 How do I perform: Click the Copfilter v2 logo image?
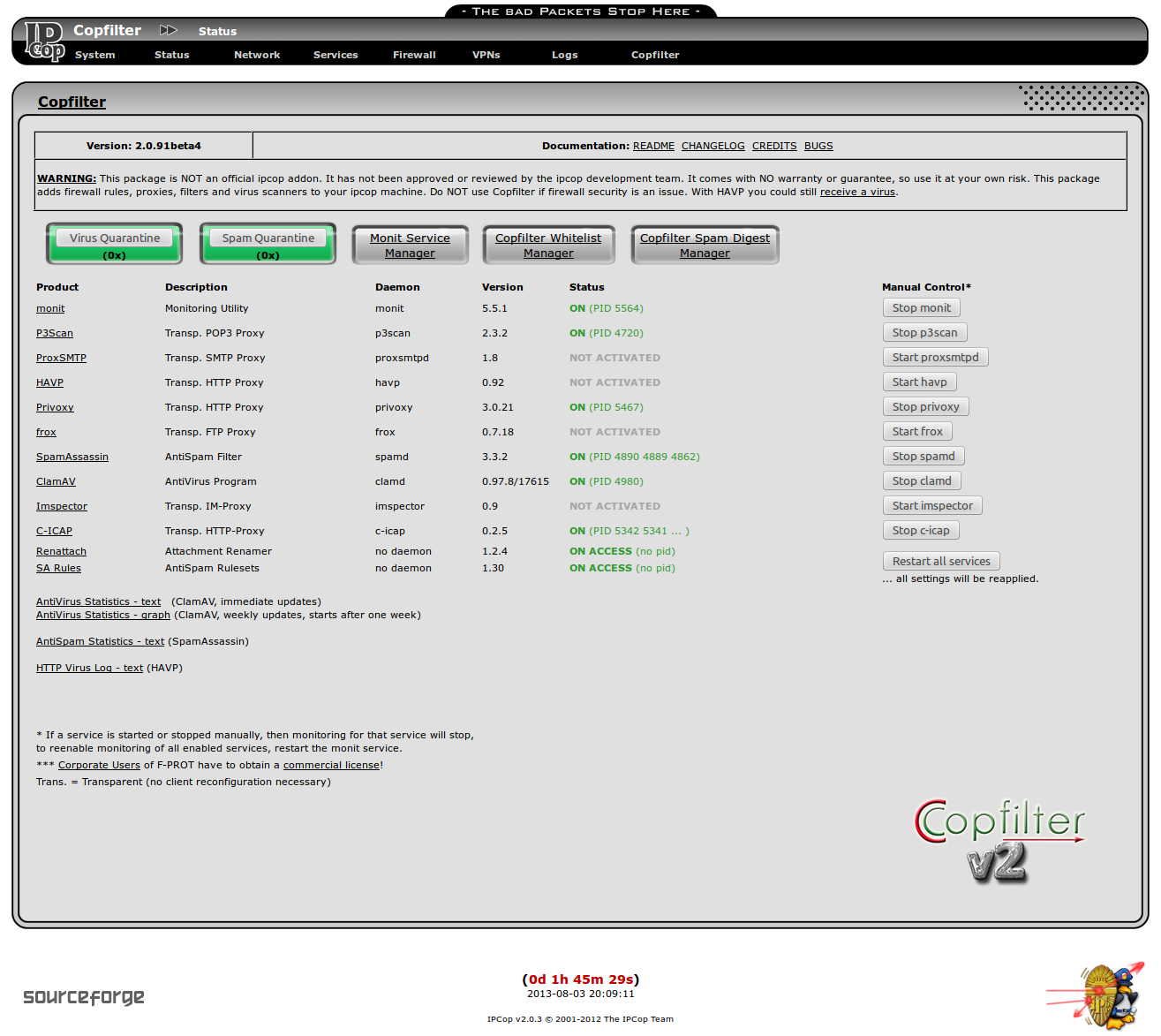(999, 837)
